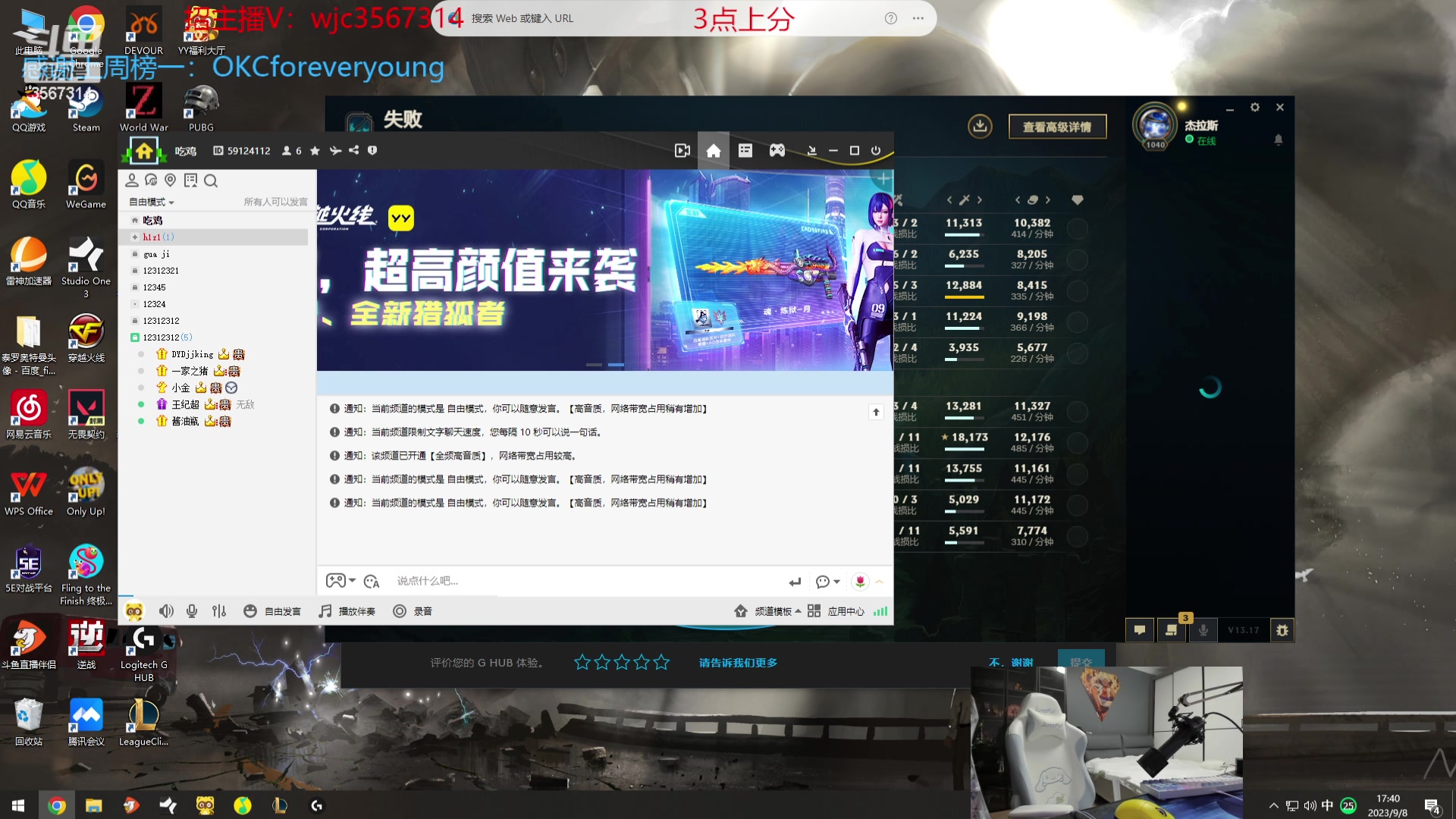The image size is (1456, 819).
Task: Click the signal strength bars icon
Action: [880, 611]
